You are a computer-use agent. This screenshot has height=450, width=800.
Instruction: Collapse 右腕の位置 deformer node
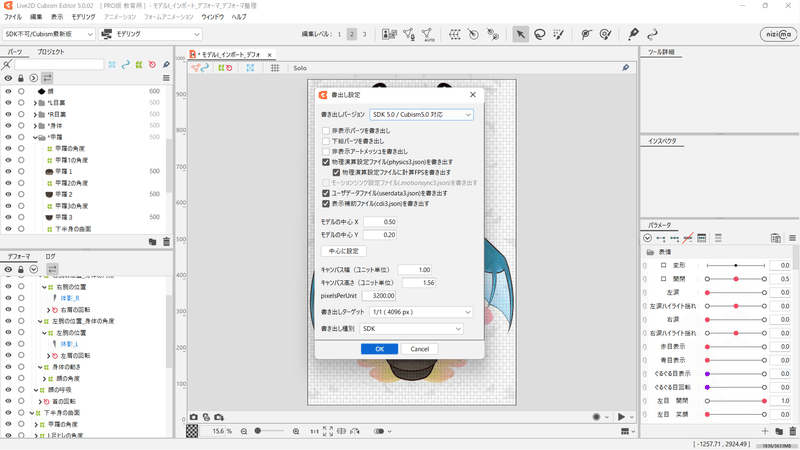[44, 287]
